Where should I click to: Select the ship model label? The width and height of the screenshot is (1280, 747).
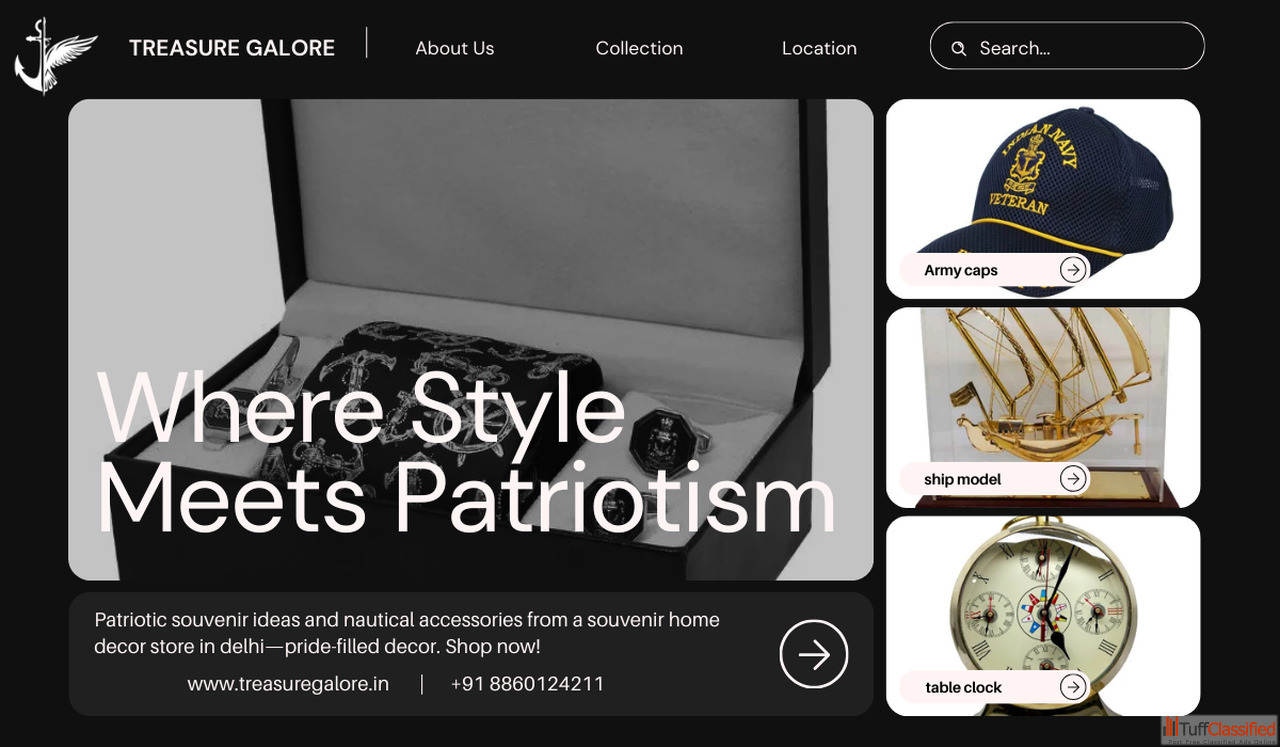(963, 479)
